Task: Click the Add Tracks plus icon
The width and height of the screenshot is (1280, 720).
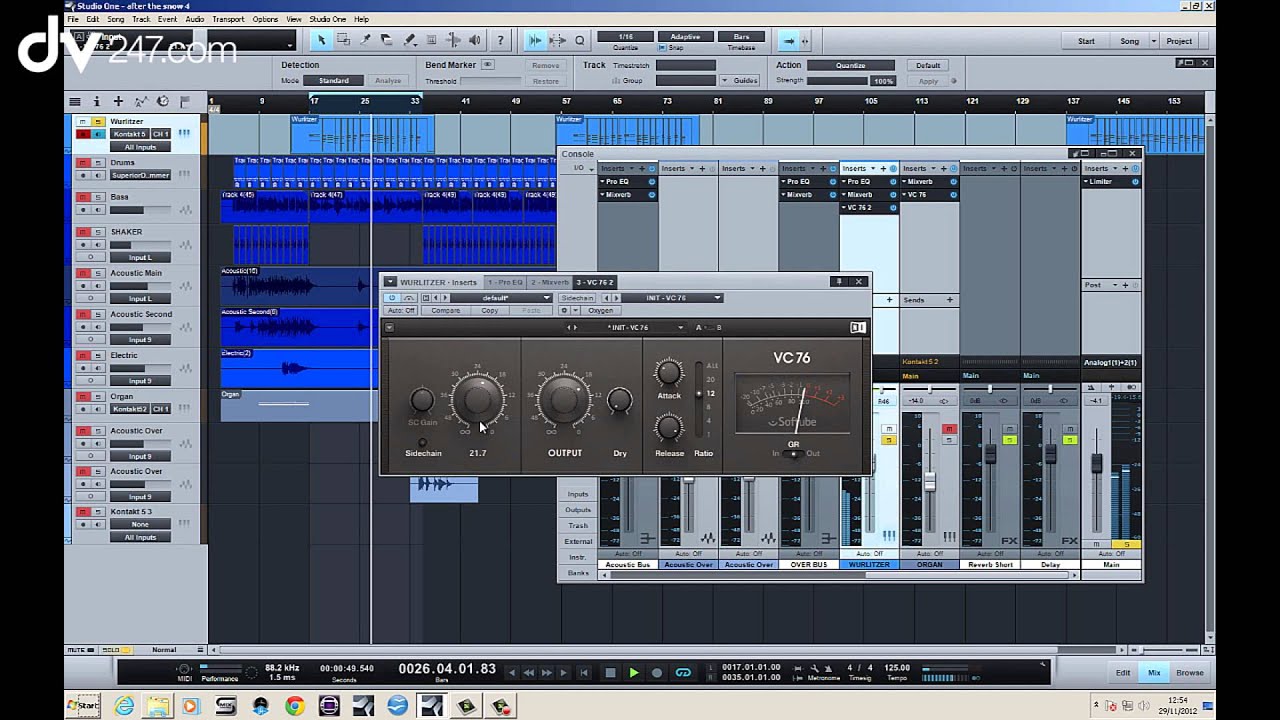Action: pyautogui.click(x=118, y=101)
